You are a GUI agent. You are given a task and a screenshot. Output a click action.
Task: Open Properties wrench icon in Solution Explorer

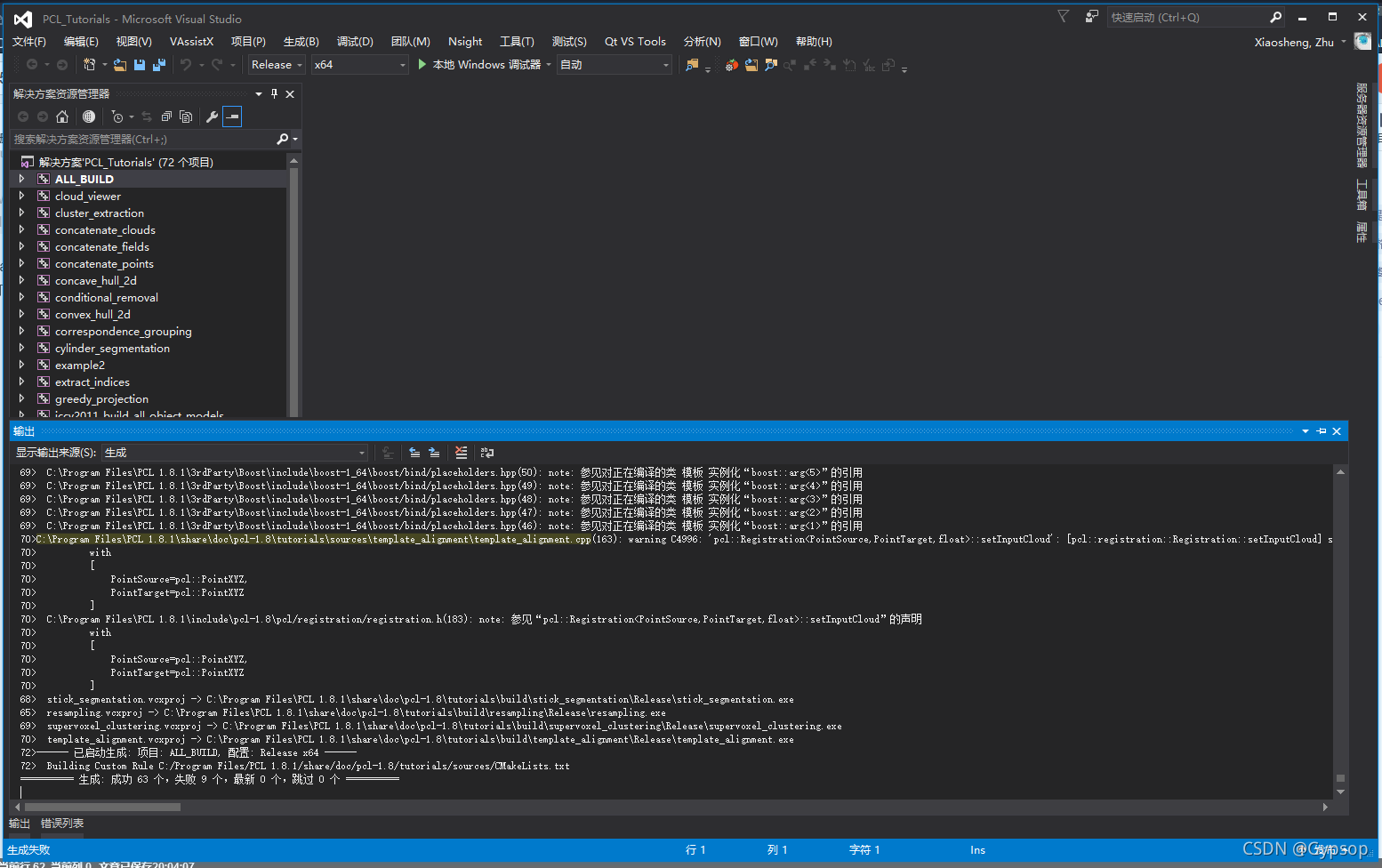pos(212,117)
